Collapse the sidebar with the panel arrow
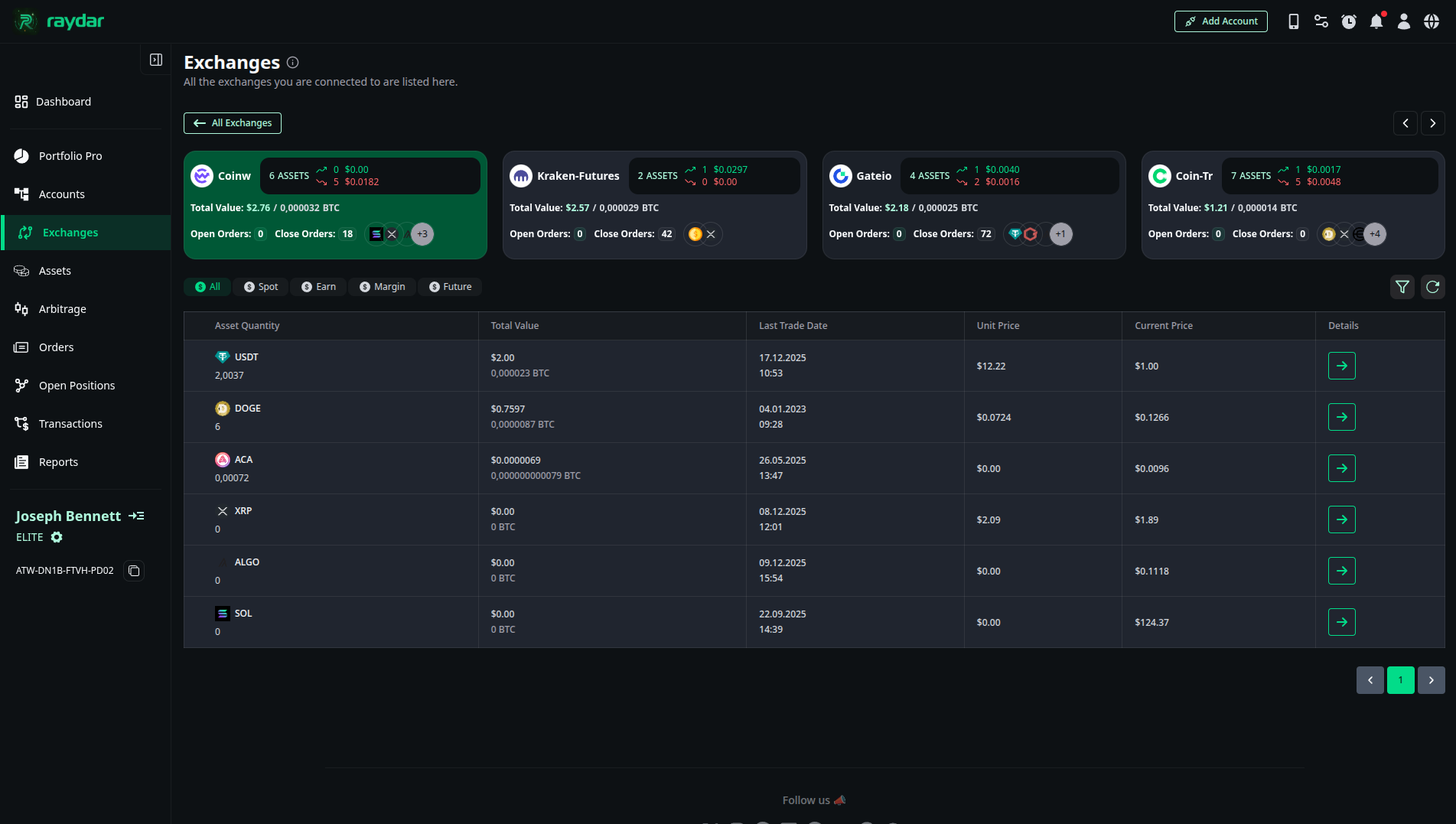The height and width of the screenshot is (824, 1456). tap(155, 59)
